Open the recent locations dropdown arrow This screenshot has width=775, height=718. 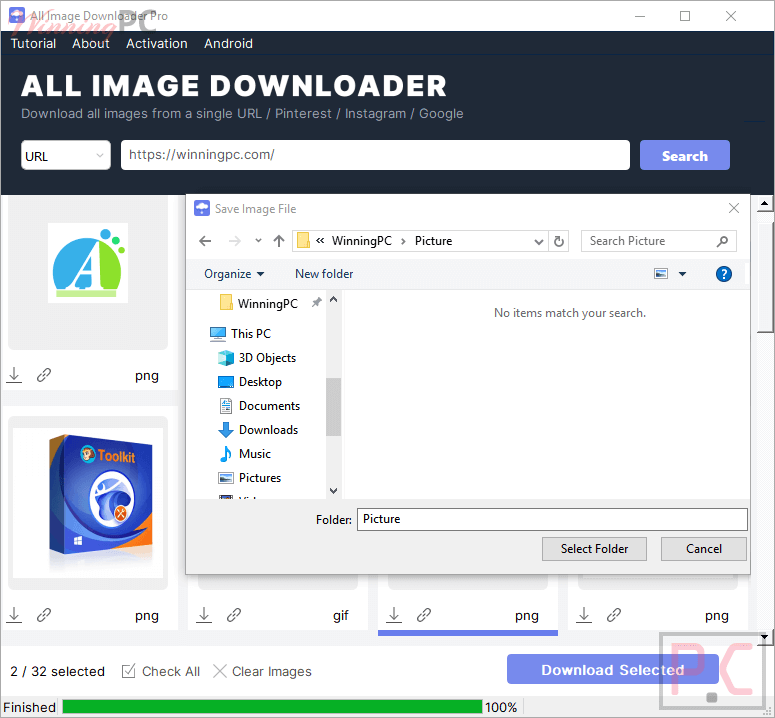click(258, 241)
